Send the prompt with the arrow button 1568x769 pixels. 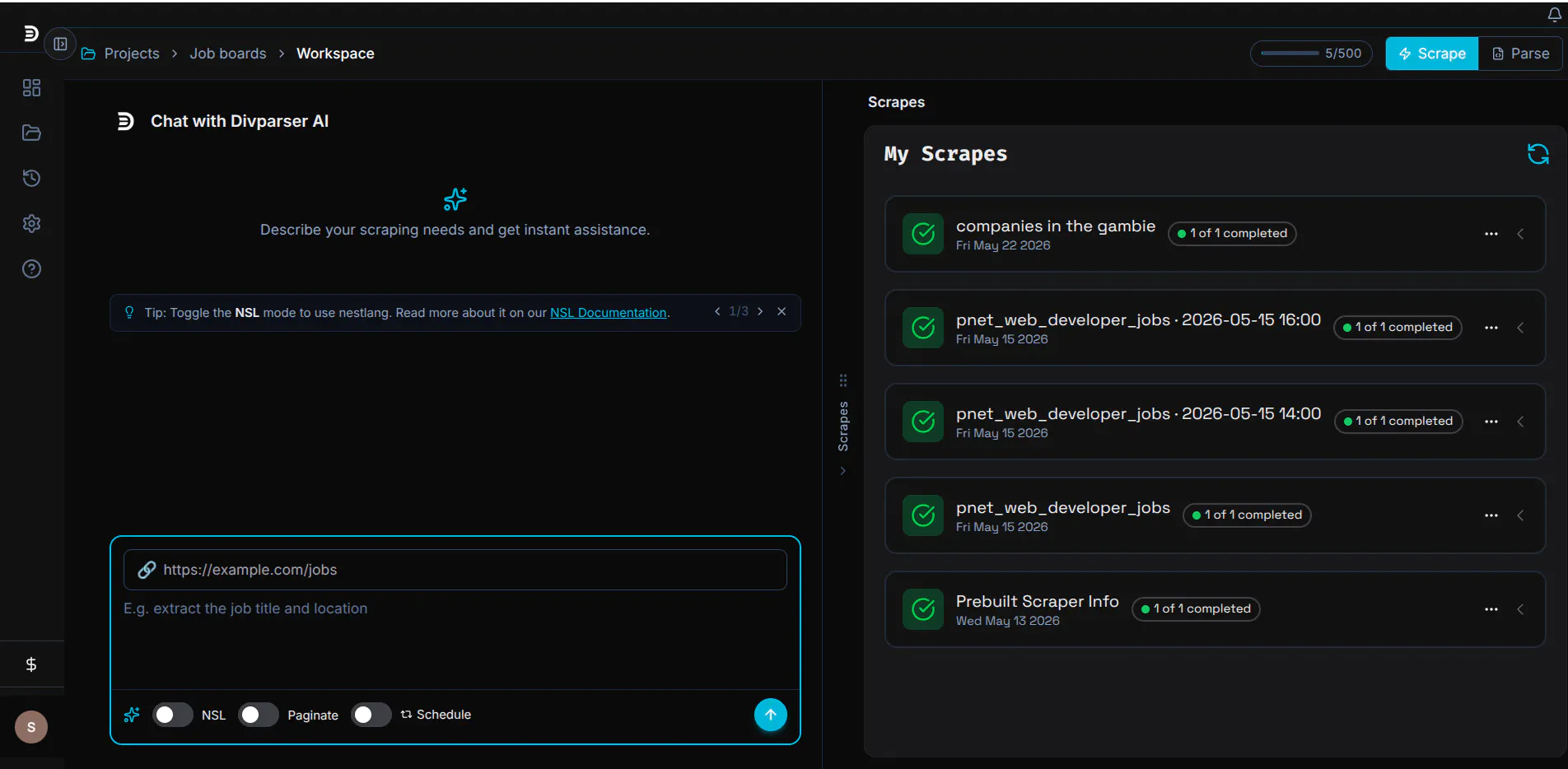pyautogui.click(x=771, y=715)
